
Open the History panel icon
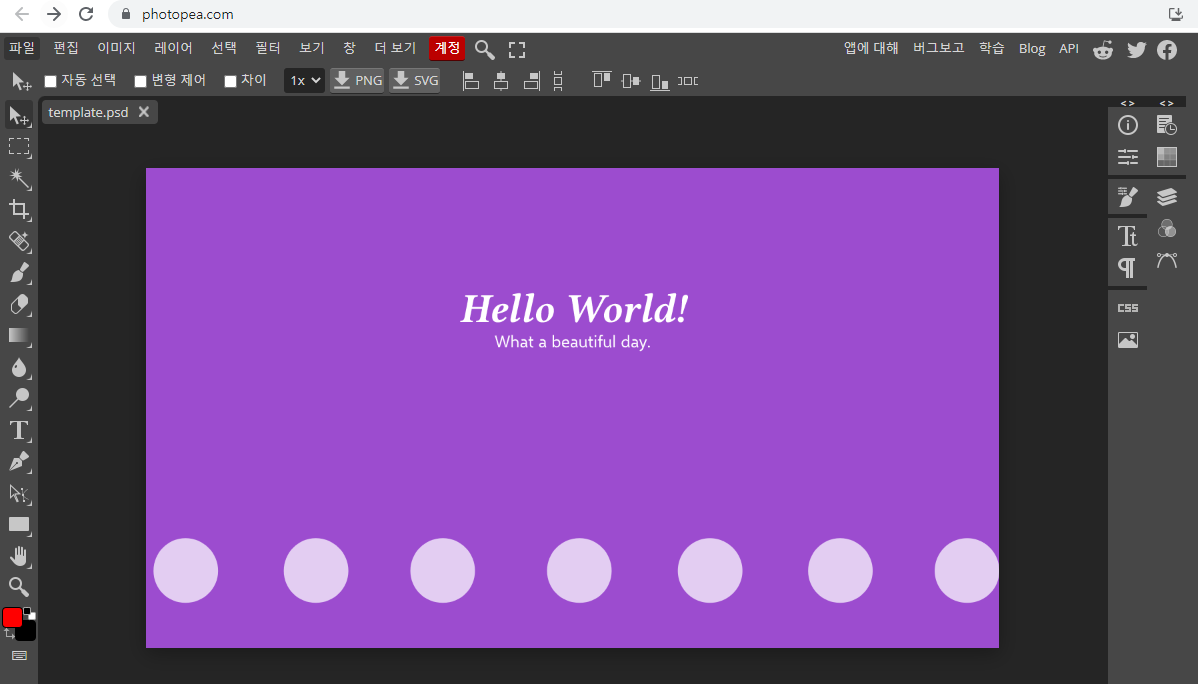coord(1167,125)
